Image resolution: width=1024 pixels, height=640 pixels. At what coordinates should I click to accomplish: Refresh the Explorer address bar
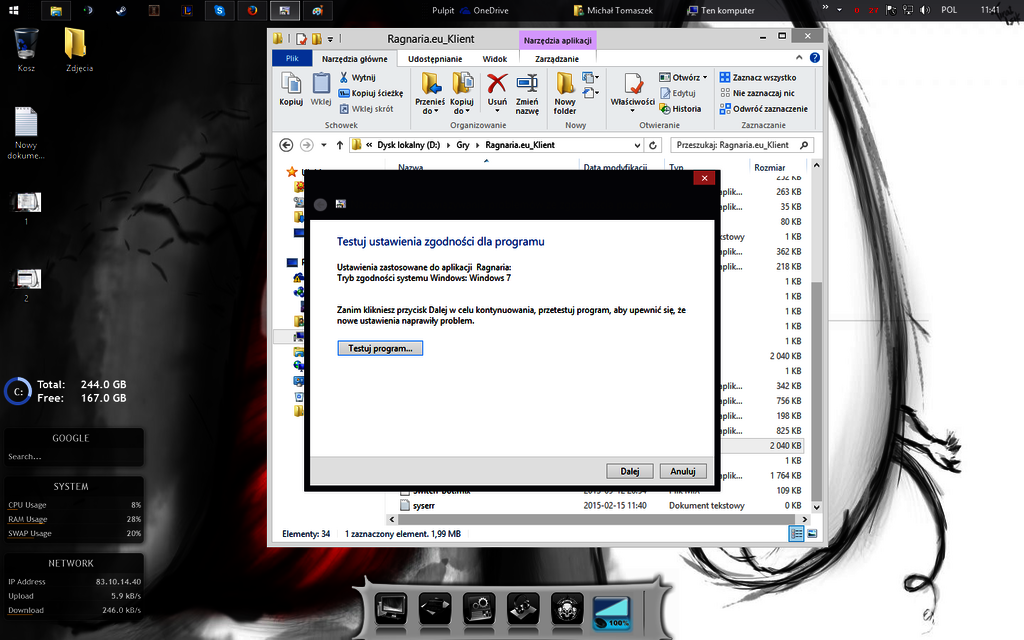652,145
